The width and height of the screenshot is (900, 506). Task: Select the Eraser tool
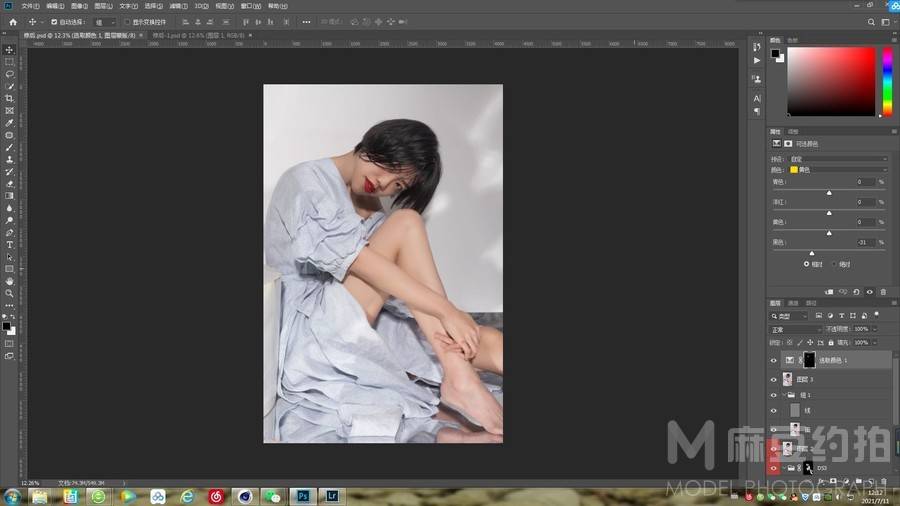pyautogui.click(x=9, y=184)
